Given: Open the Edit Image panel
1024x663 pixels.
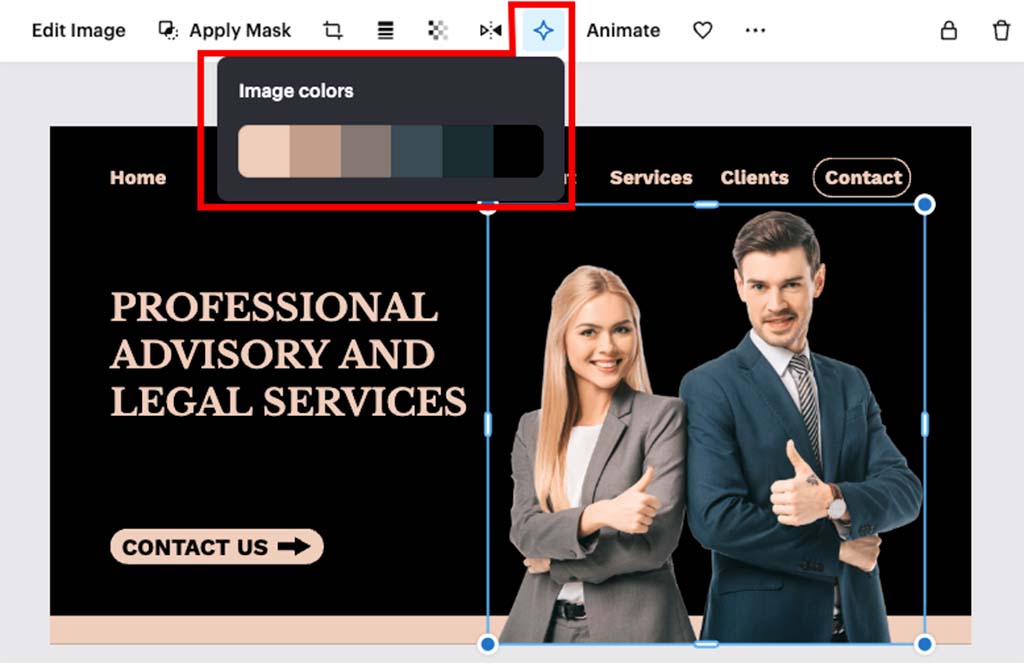Looking at the screenshot, I should click(78, 30).
